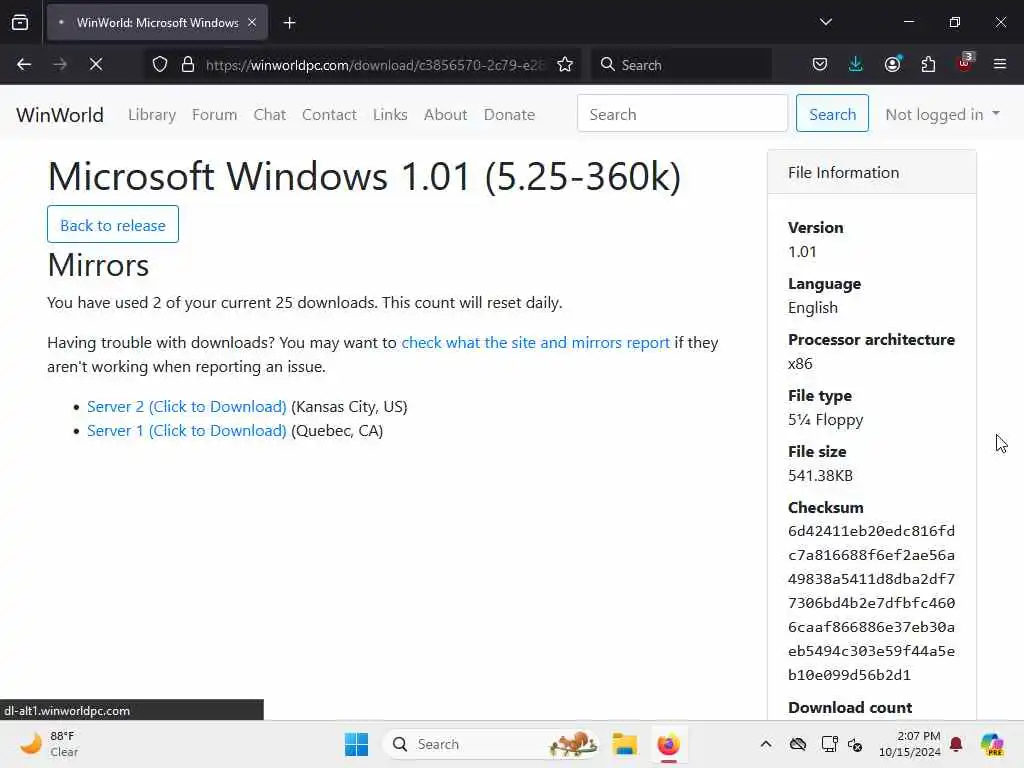The height and width of the screenshot is (768, 1024).
Task: Open the About nav item
Action: (445, 114)
